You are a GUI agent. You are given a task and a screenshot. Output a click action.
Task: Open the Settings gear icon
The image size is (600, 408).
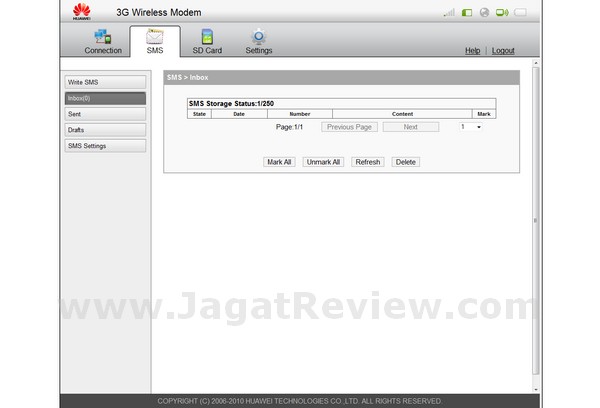(x=258, y=37)
